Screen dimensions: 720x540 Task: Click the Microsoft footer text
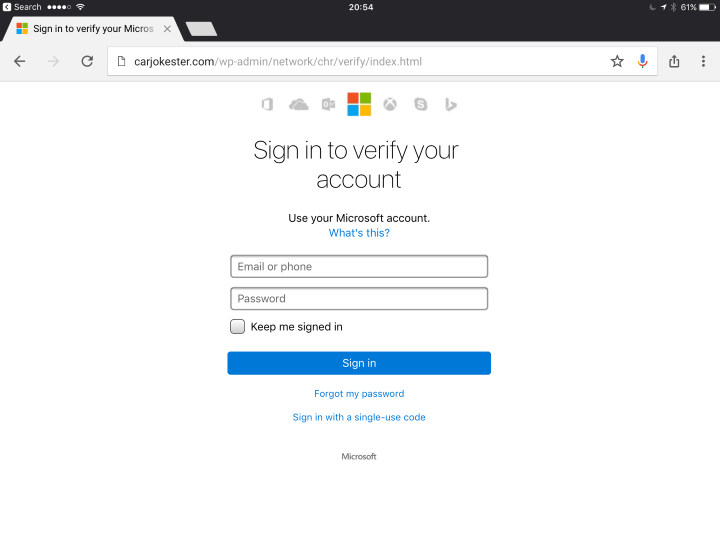coord(359,456)
